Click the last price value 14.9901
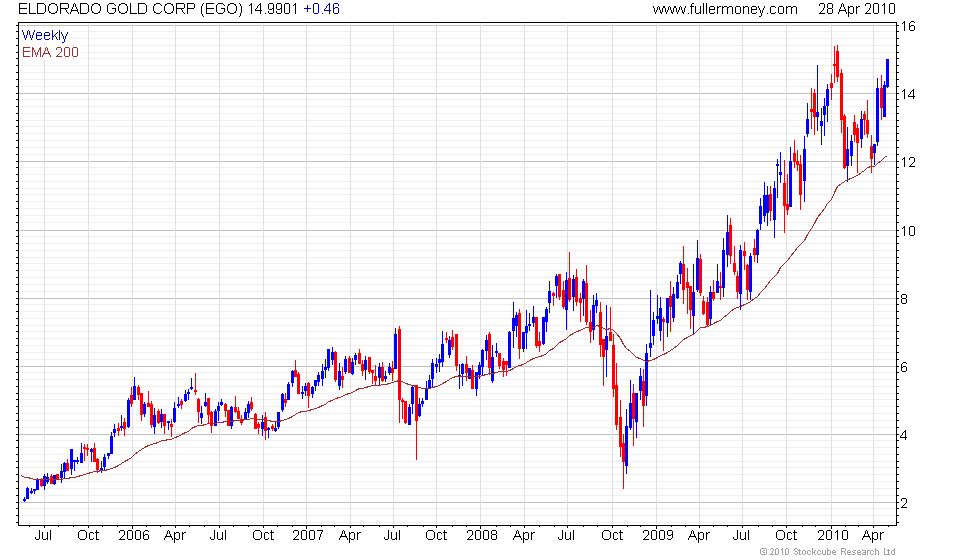 [x=273, y=9]
